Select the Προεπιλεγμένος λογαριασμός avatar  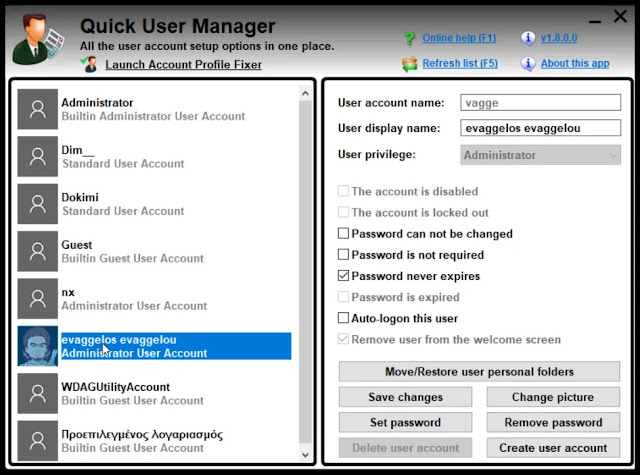(38, 440)
